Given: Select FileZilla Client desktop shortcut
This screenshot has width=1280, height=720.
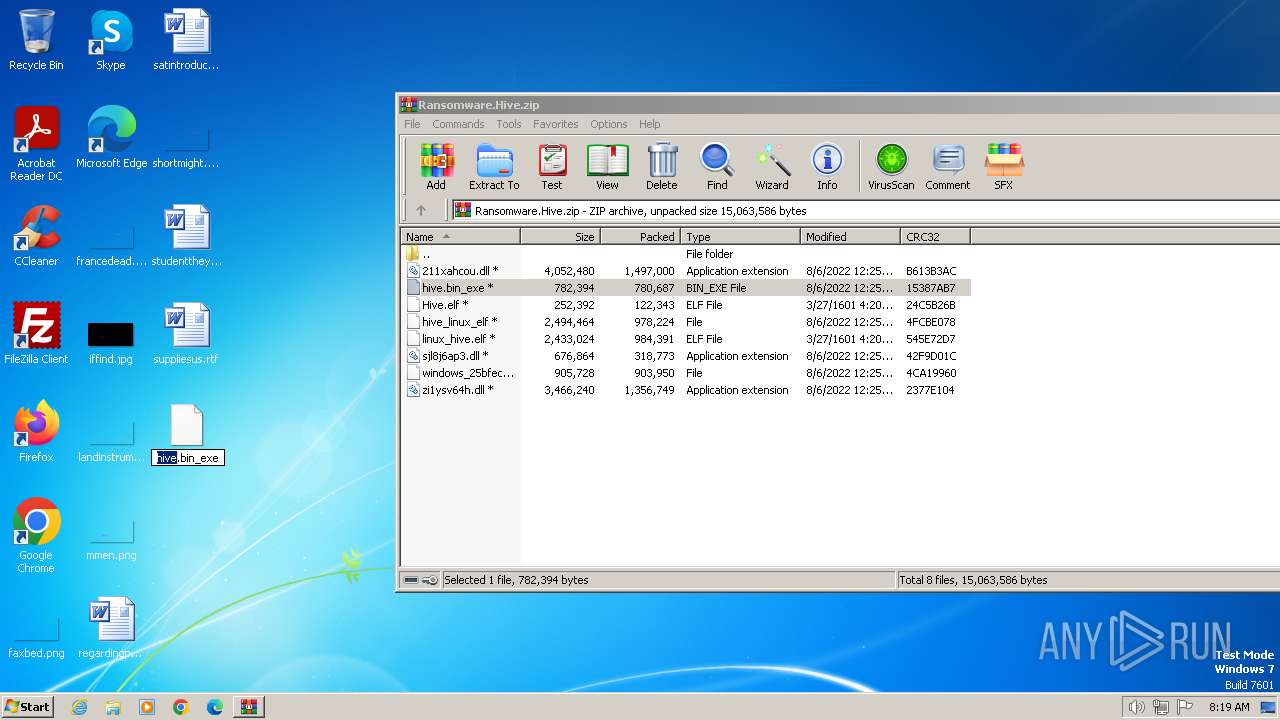Looking at the screenshot, I should coord(36,334).
